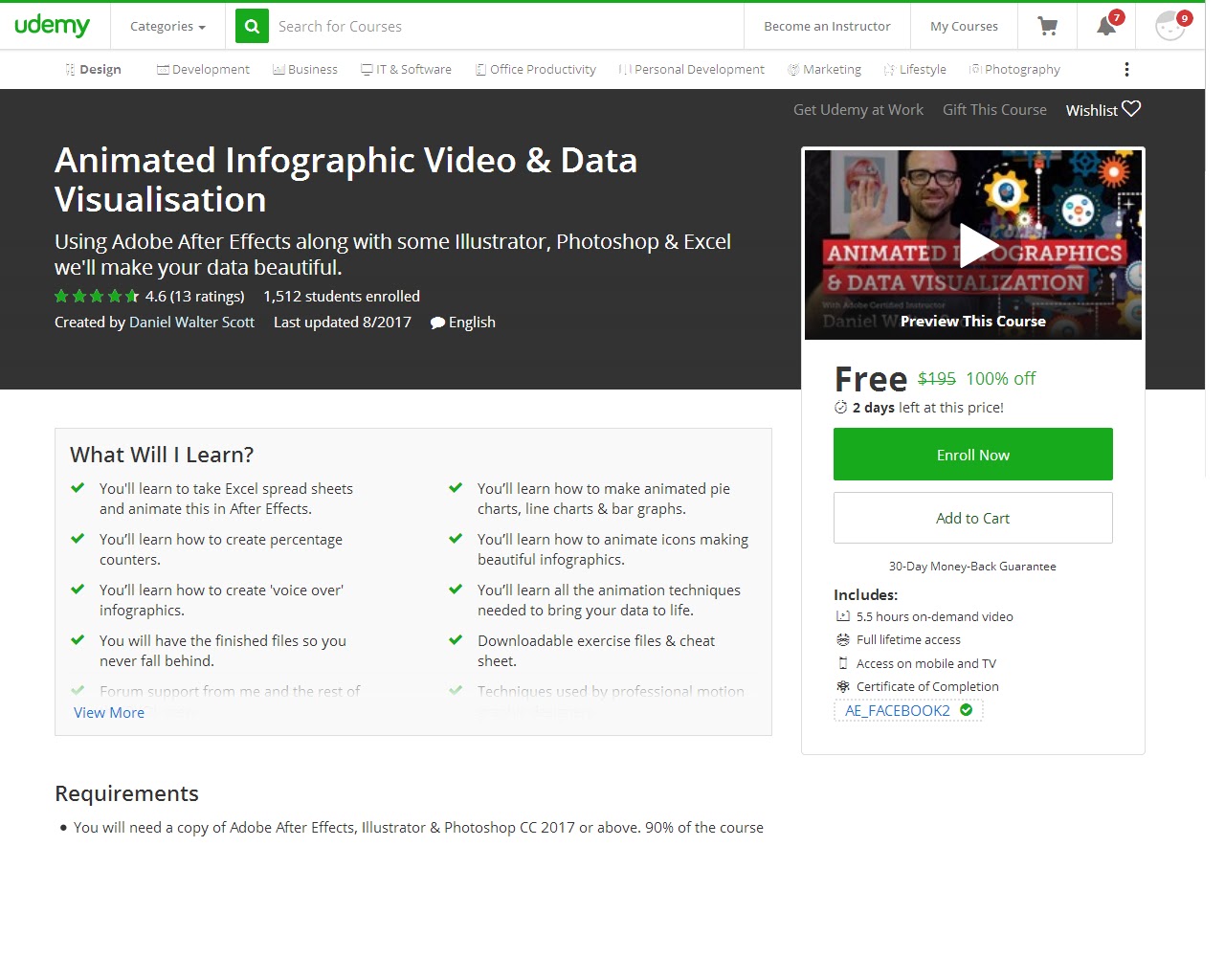Image resolution: width=1225 pixels, height=980 pixels.
Task: Click the 'Last updated 8/2017' text
Action: pyautogui.click(x=343, y=323)
